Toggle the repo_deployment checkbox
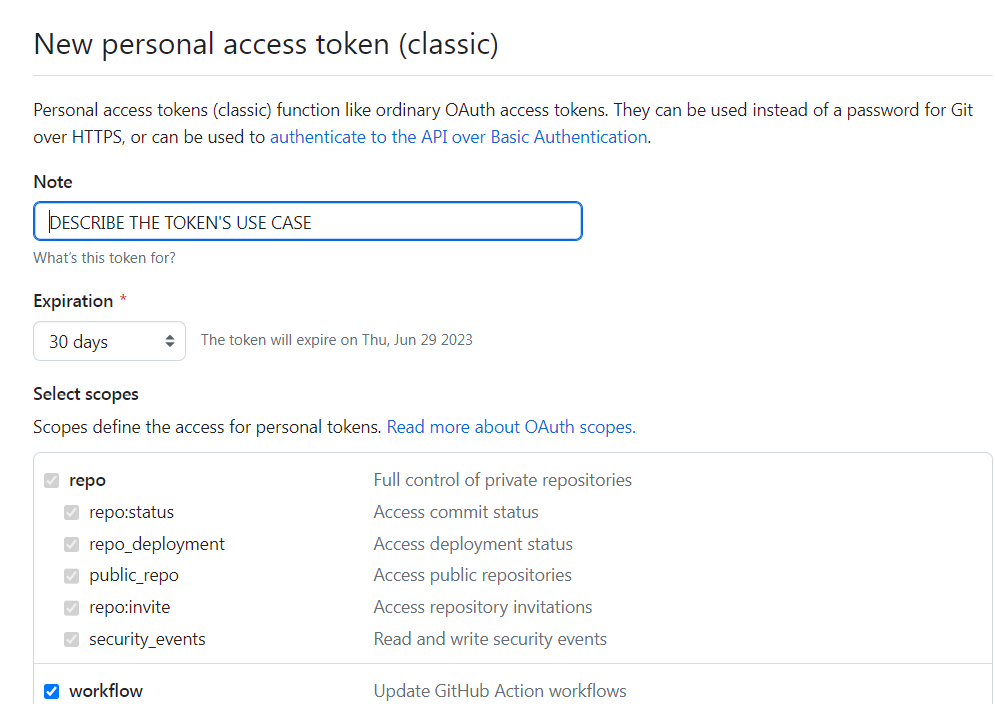Screen dimensions: 995x704 click(72, 544)
